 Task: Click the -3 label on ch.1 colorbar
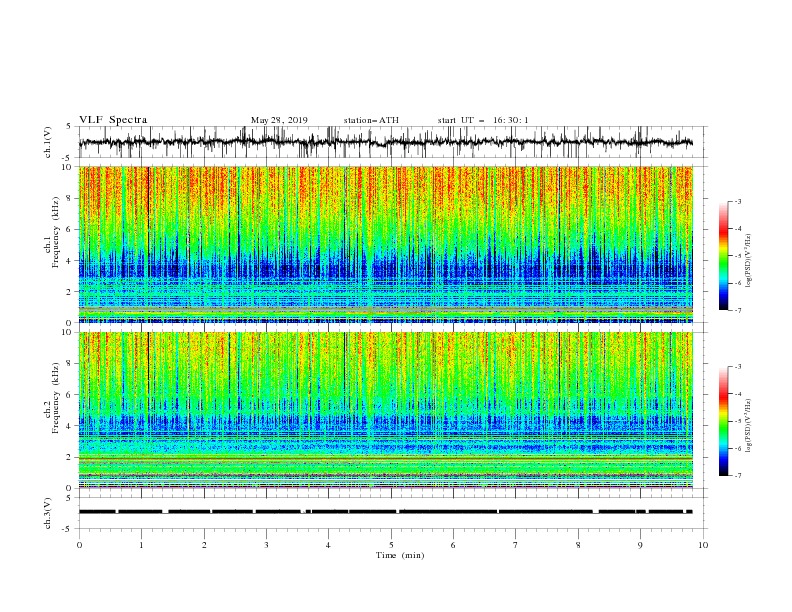click(x=738, y=201)
